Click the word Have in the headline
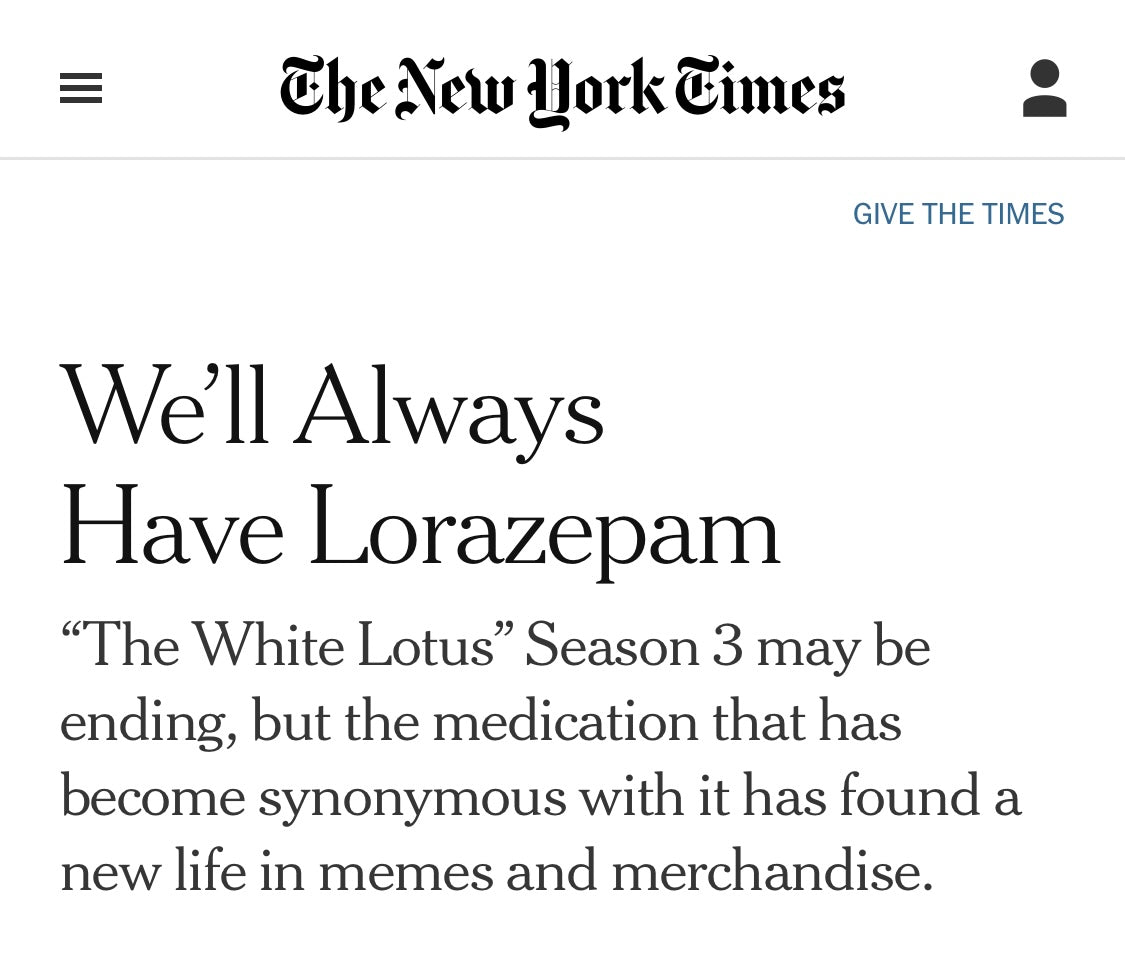This screenshot has width=1125, height=956. pyautogui.click(x=172, y=525)
